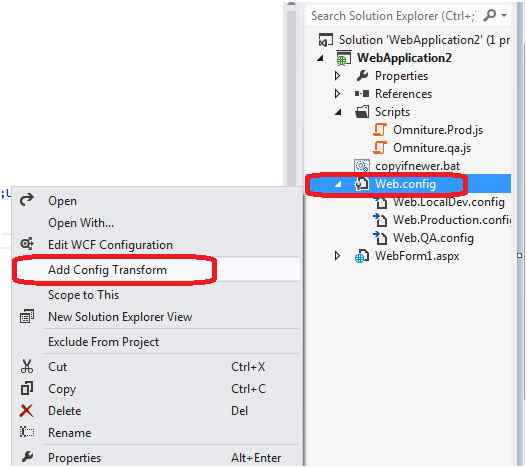Click the Scripts folder icon
The image size is (527, 468).
pos(362,112)
